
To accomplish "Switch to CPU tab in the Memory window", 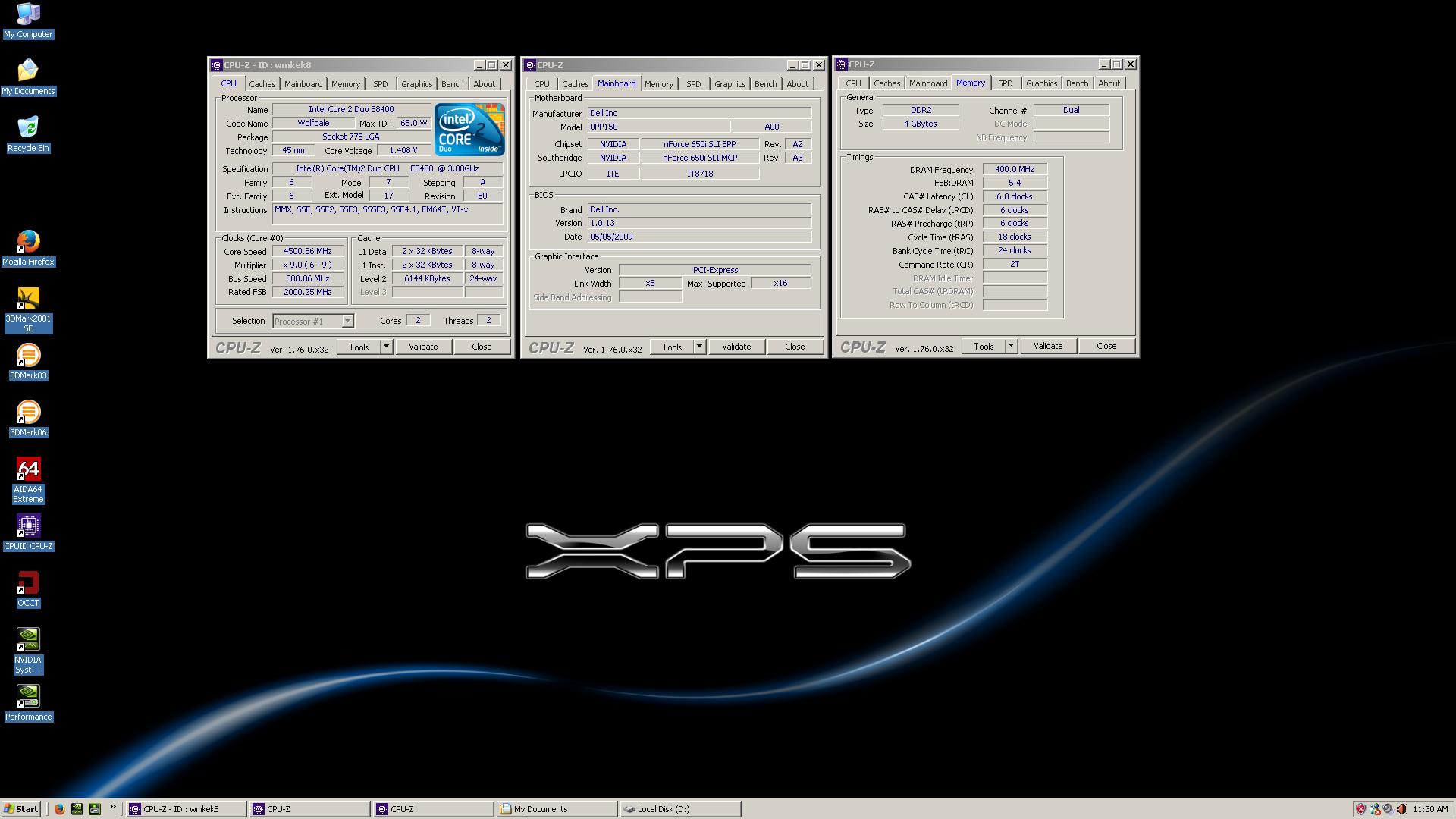I will point(853,83).
